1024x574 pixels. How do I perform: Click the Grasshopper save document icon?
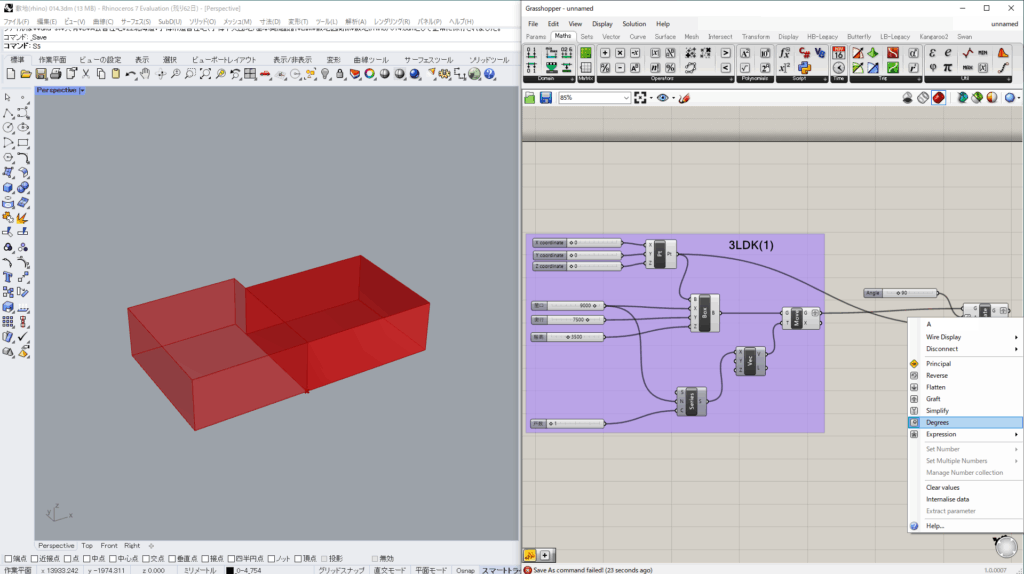pos(546,98)
